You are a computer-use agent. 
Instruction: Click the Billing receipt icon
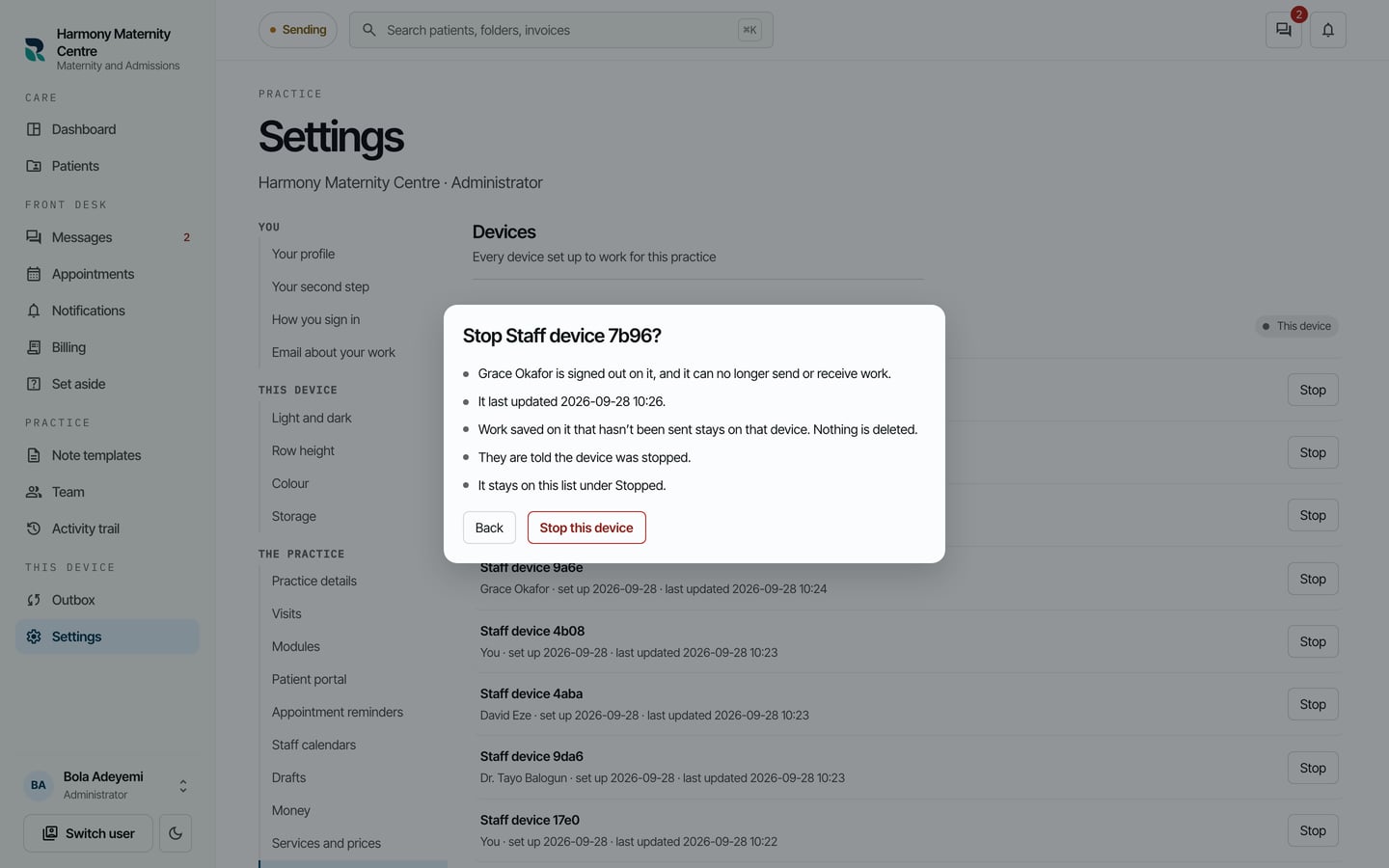coord(34,347)
